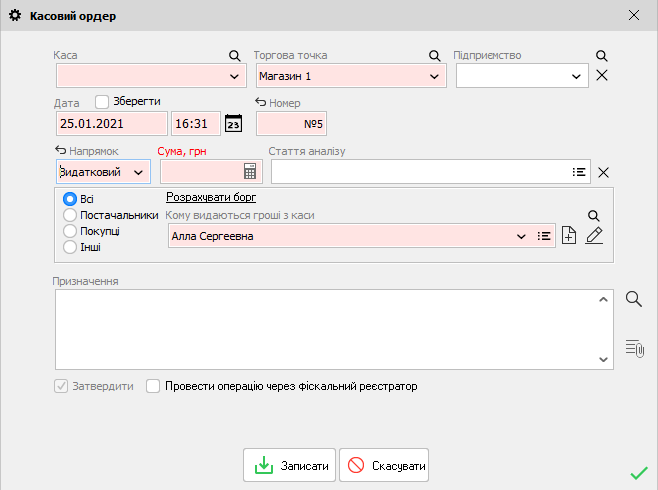This screenshot has width=658, height=490.
Task: Select the Покупці radio button
Action: pos(70,231)
